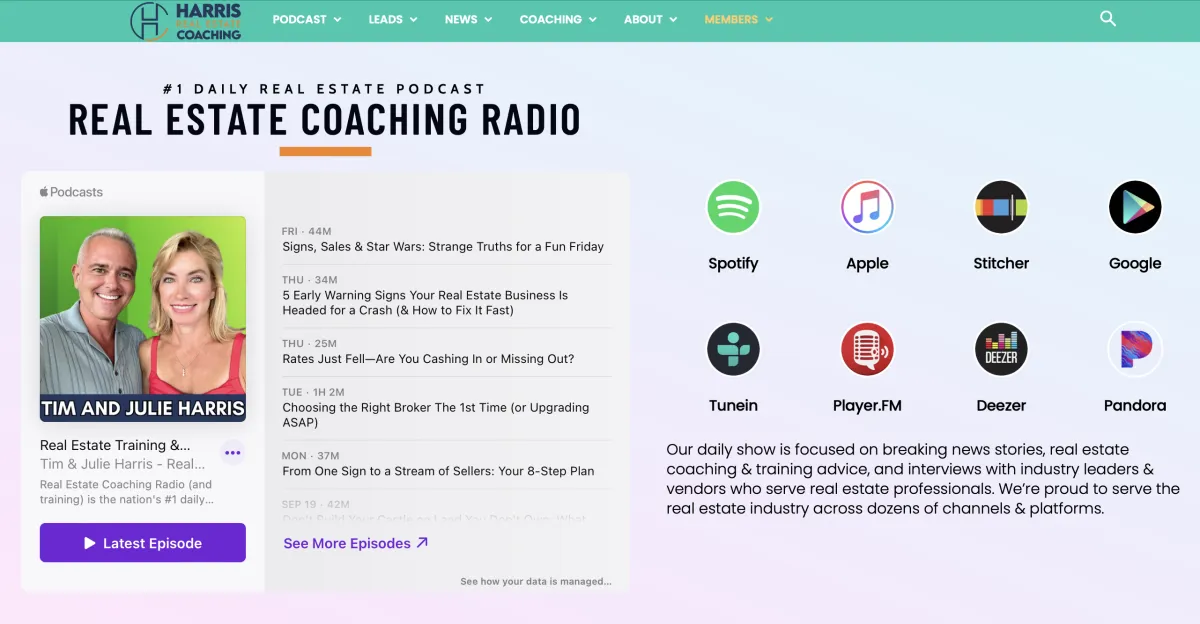
Task: Click the show description under author name
Action: coord(126,492)
